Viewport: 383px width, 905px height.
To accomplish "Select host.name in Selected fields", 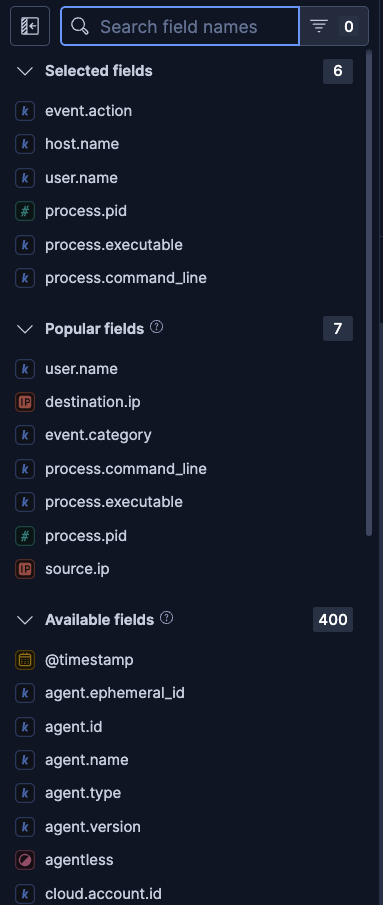I will (x=82, y=144).
